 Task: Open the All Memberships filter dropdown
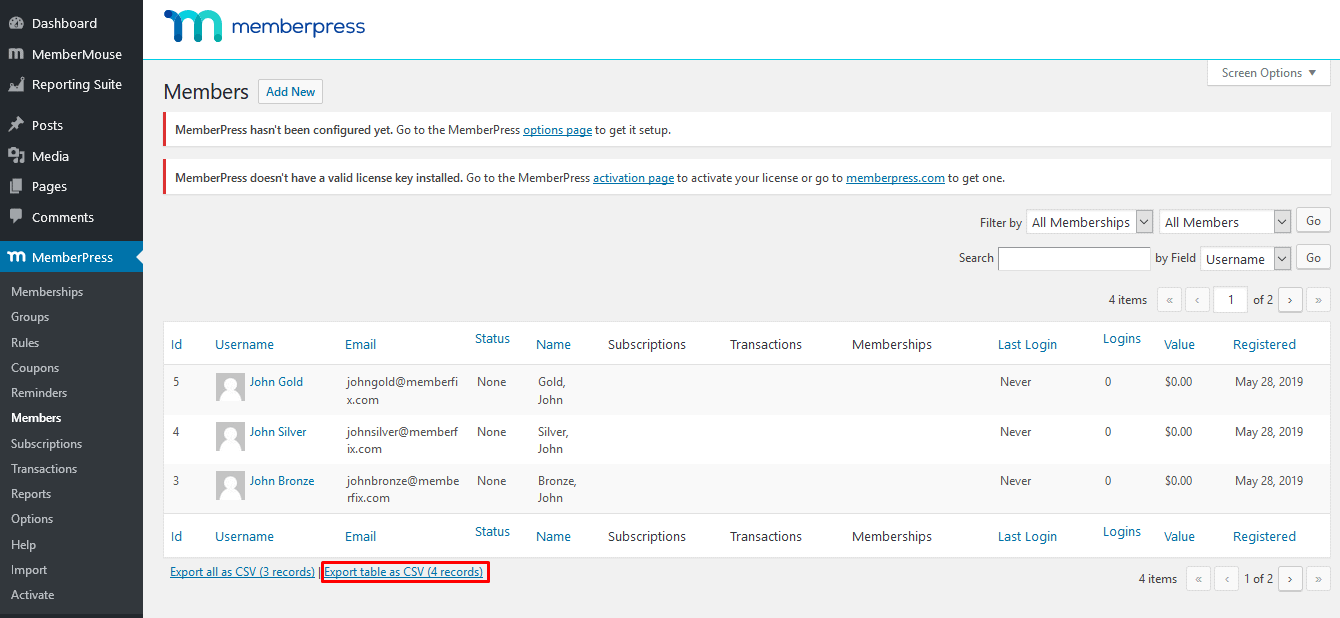[x=1089, y=222]
